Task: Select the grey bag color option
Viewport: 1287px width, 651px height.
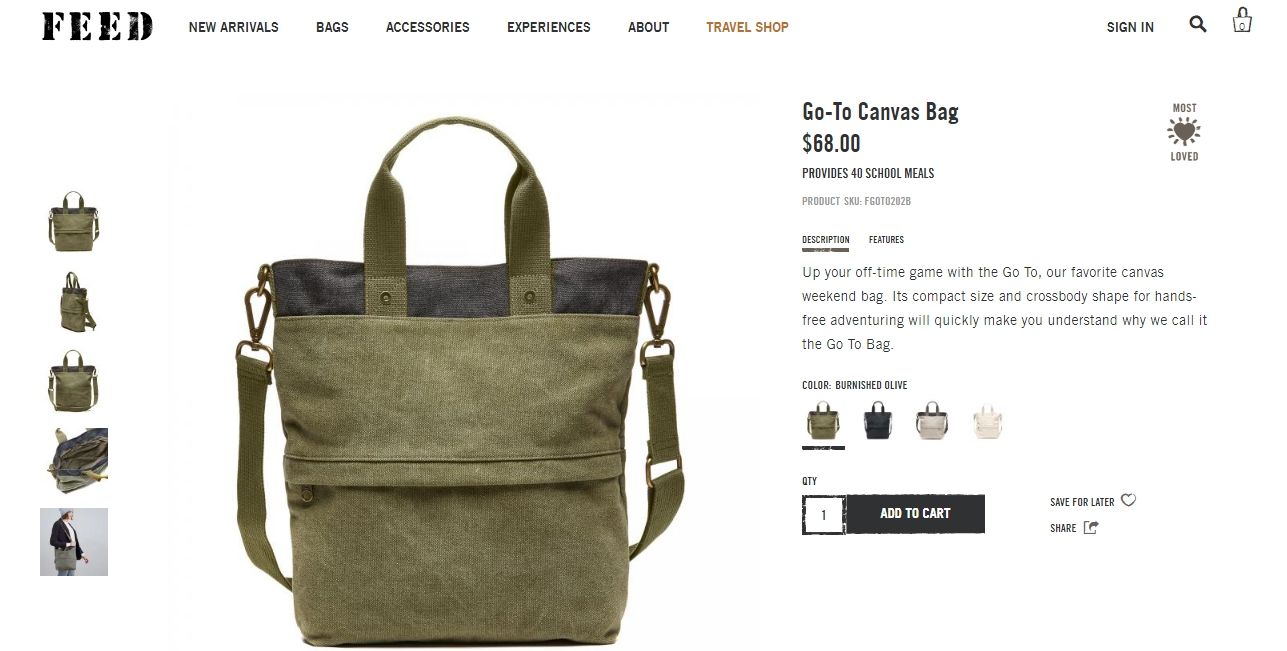Action: coord(931,421)
